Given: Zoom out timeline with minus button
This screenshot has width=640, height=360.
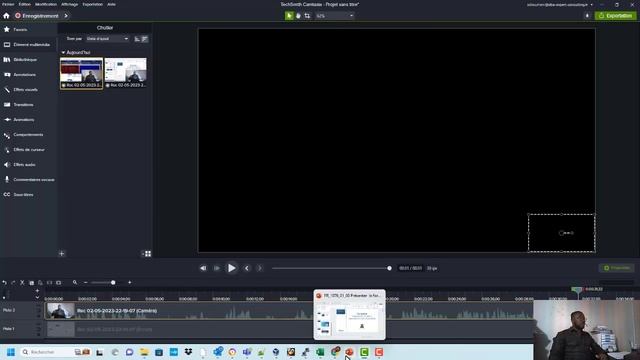Looking at the screenshot, I should point(85,282).
